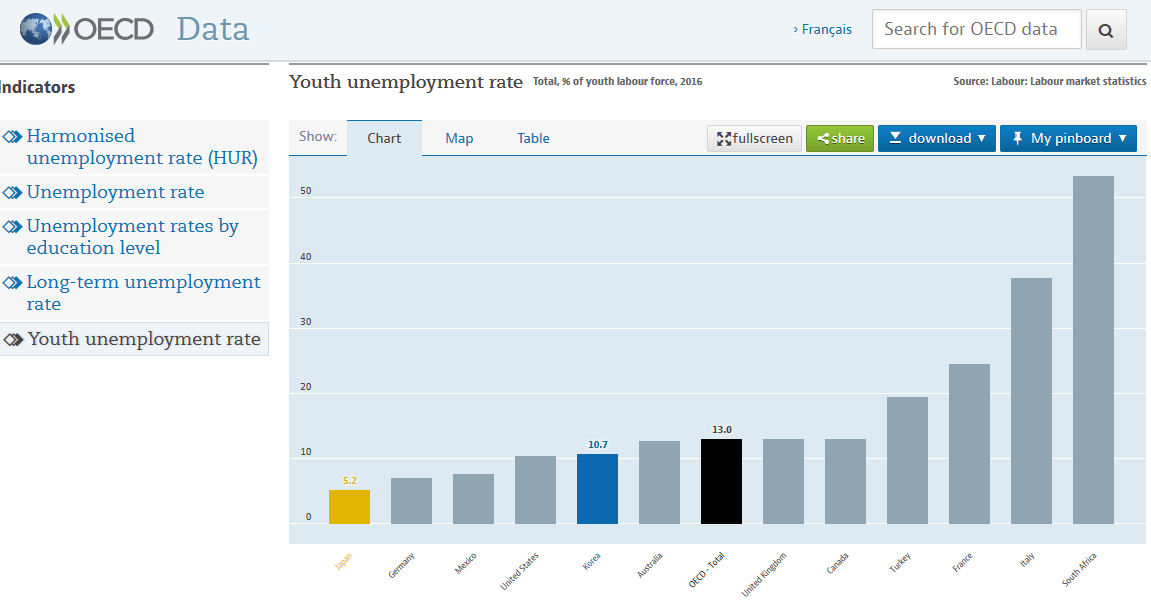Click the search magnifier icon button

coord(1106,30)
